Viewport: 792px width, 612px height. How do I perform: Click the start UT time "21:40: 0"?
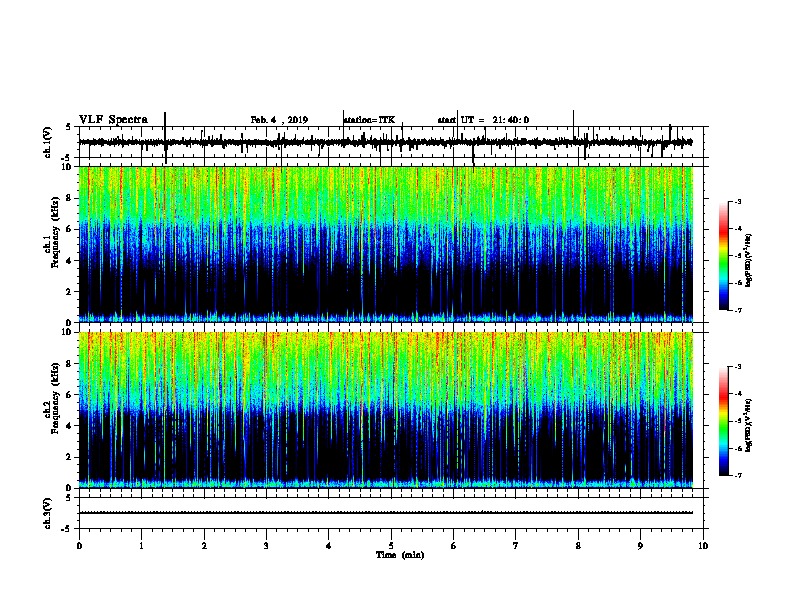pos(511,120)
